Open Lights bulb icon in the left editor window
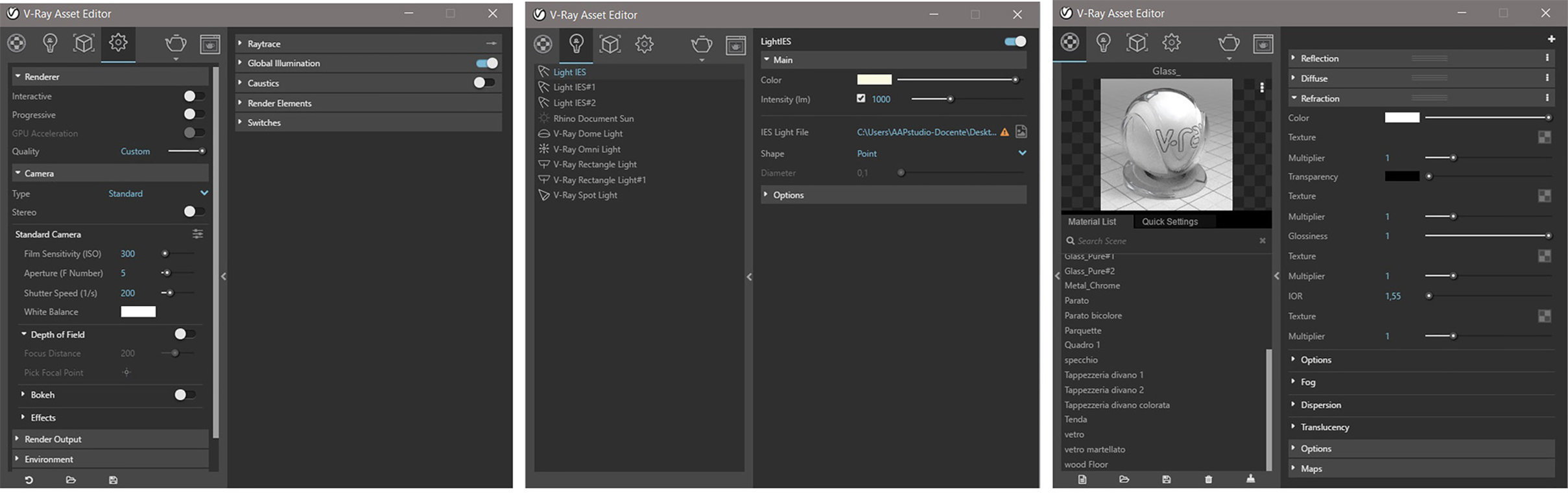Screen dimensions: 1568x498 (50, 43)
